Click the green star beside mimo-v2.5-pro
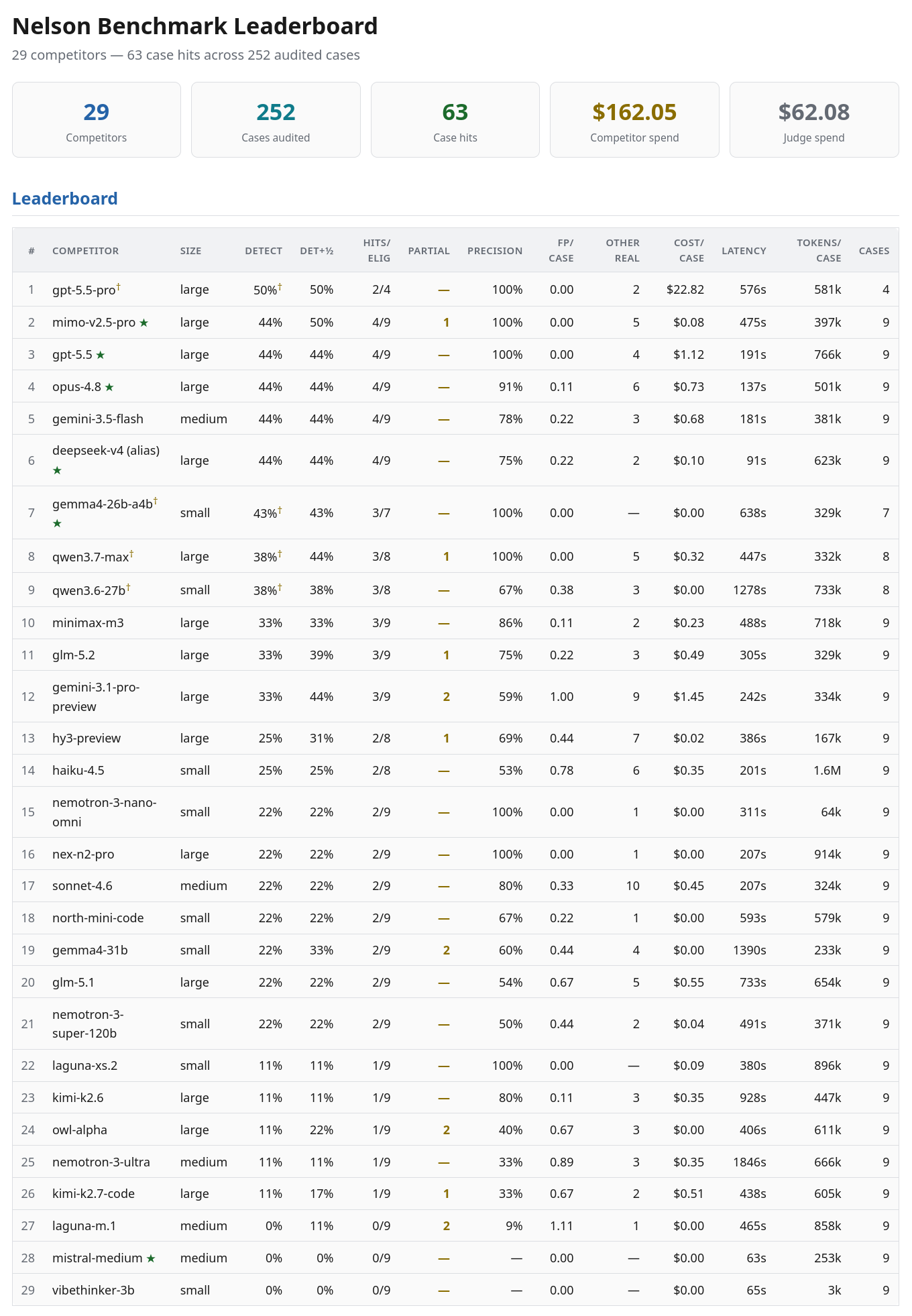Screen dimensions: 912x1316 (x=144, y=323)
